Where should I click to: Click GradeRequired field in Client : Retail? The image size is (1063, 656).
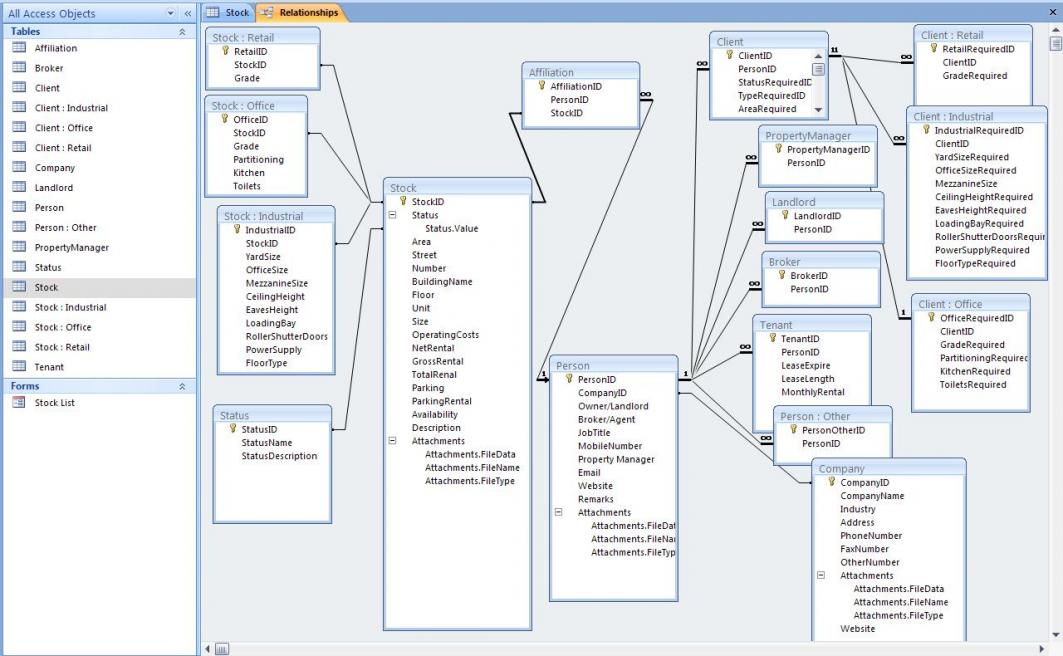(974, 75)
